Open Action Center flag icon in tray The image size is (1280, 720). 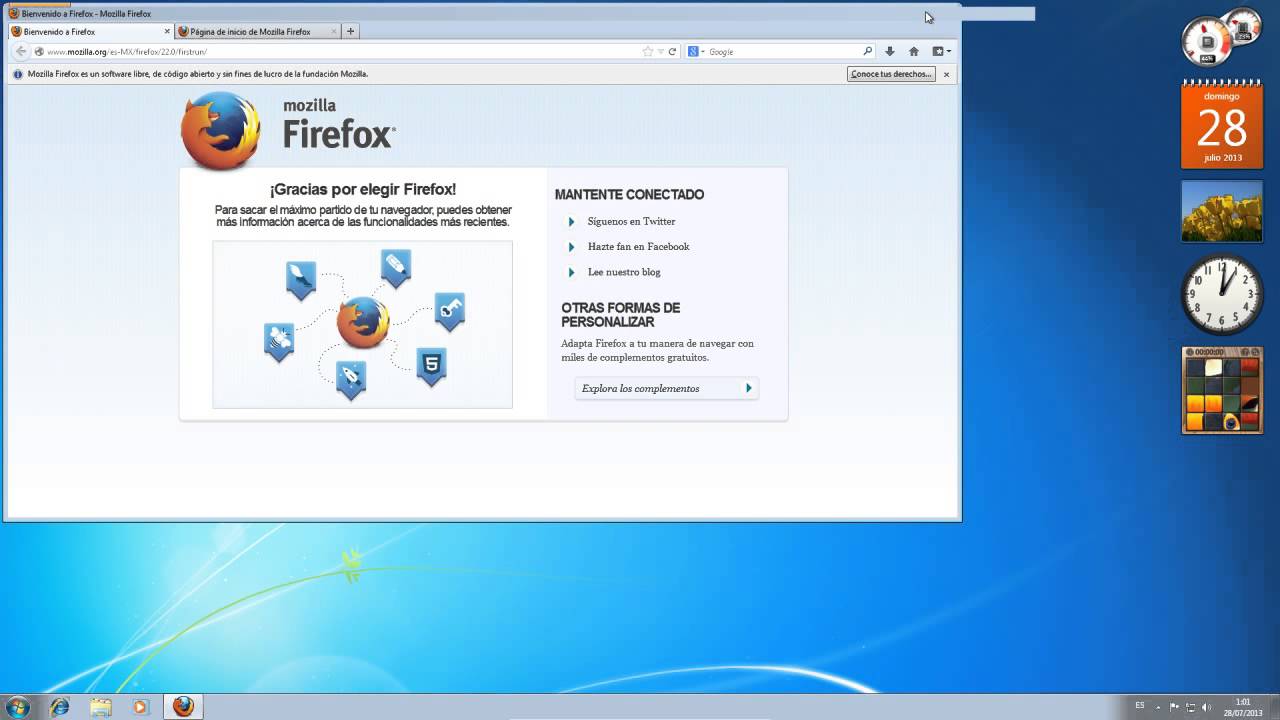[x=1175, y=707]
